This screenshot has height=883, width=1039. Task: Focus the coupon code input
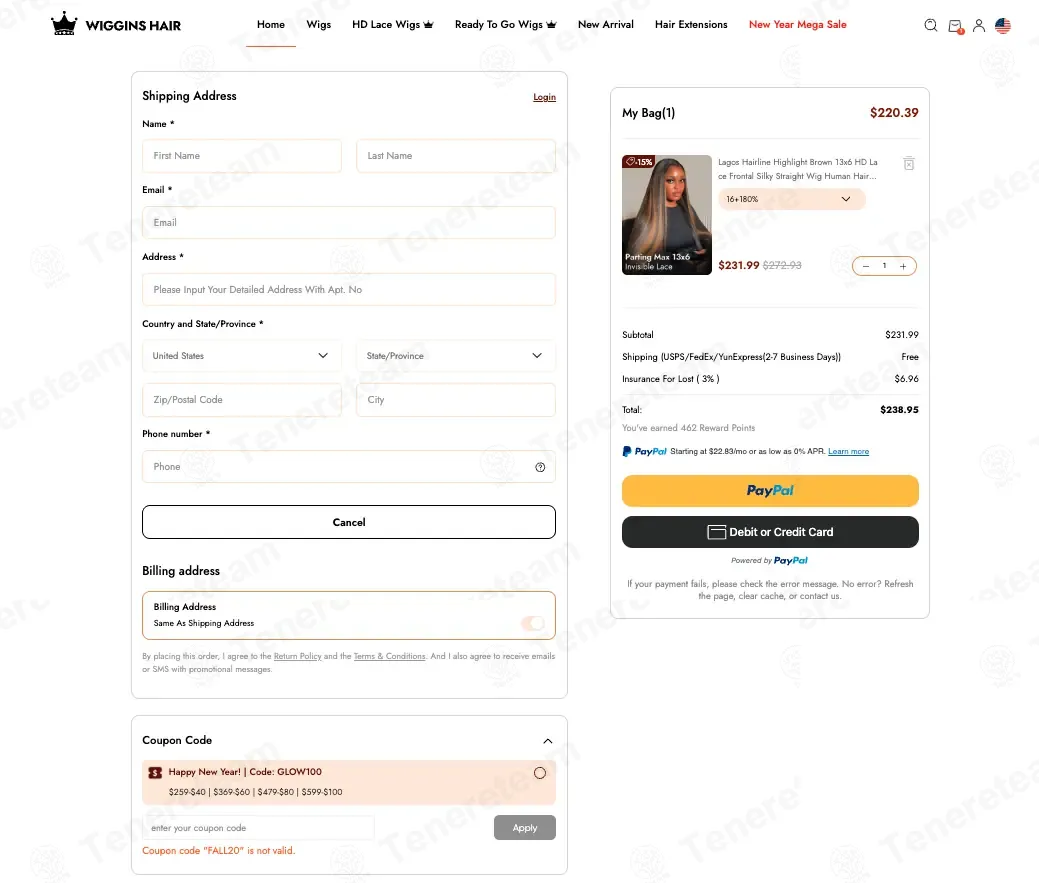tap(258, 828)
